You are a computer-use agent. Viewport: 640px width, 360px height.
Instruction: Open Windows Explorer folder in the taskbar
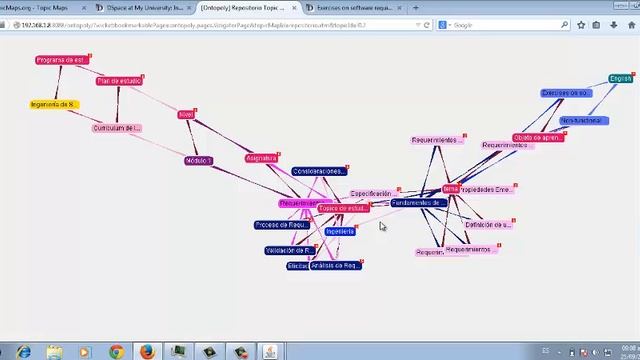coord(54,351)
